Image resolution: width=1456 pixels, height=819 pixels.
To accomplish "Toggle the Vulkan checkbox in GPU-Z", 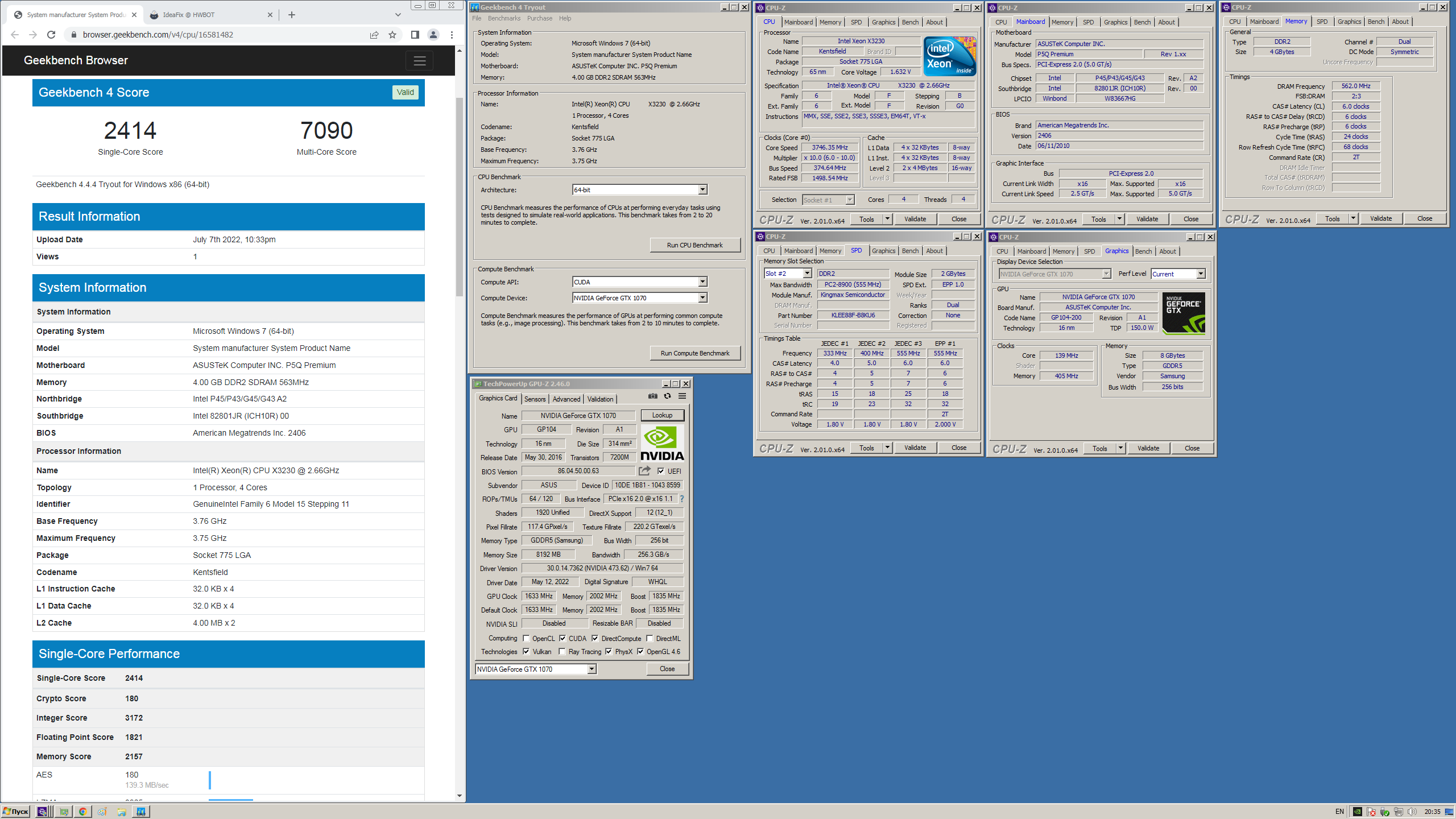I will tap(526, 651).
